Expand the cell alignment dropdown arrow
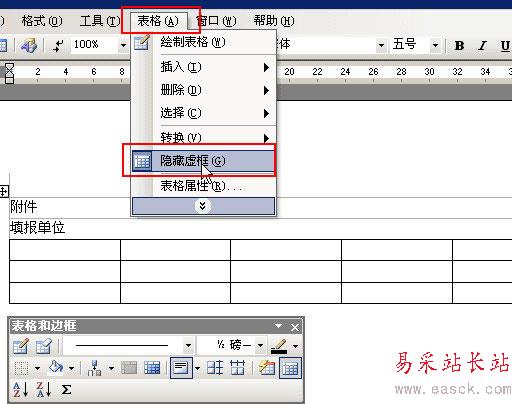512x404 pixels. (197, 368)
